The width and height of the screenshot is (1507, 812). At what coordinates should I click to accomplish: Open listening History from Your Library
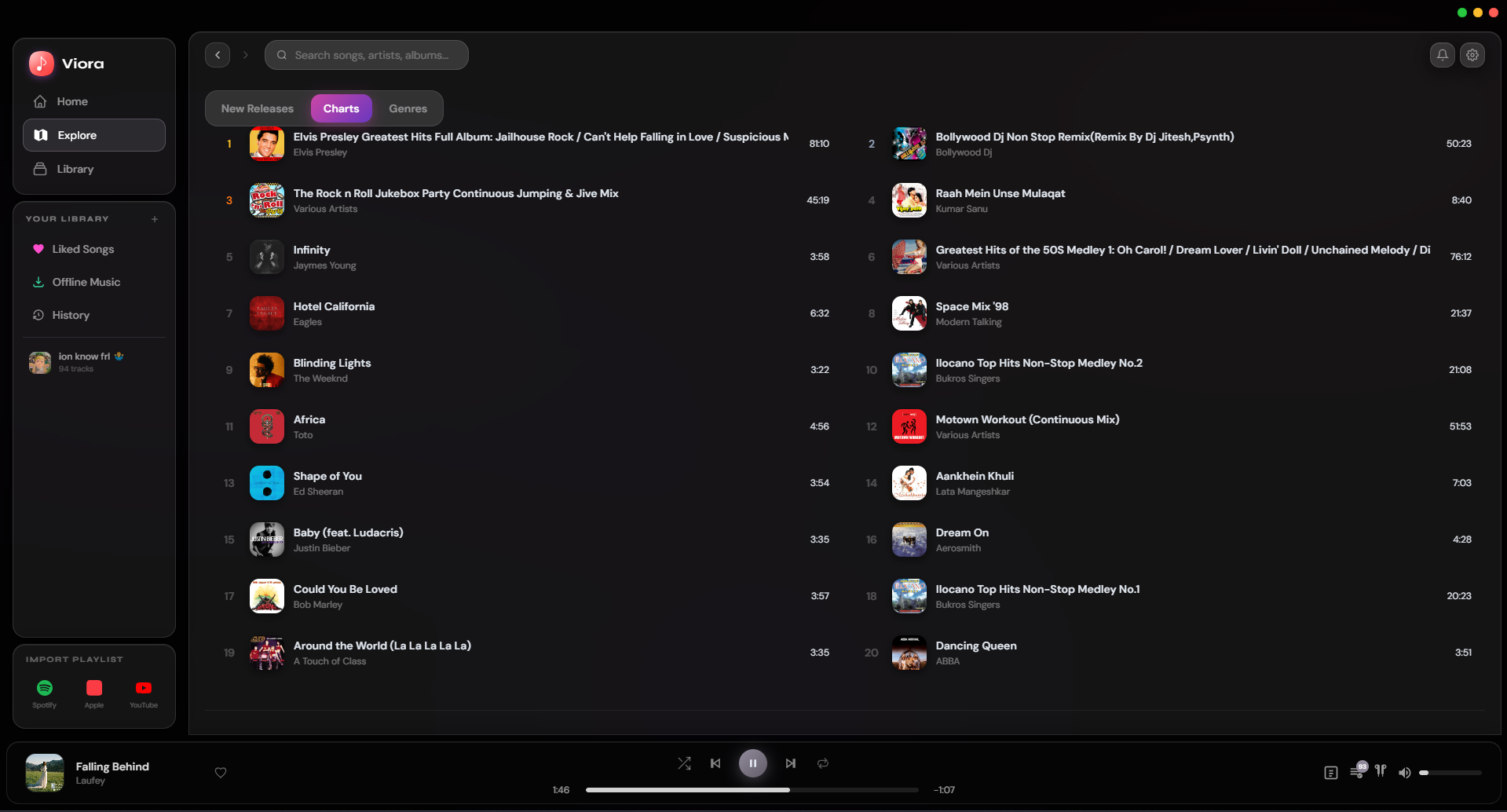pyautogui.click(x=70, y=315)
